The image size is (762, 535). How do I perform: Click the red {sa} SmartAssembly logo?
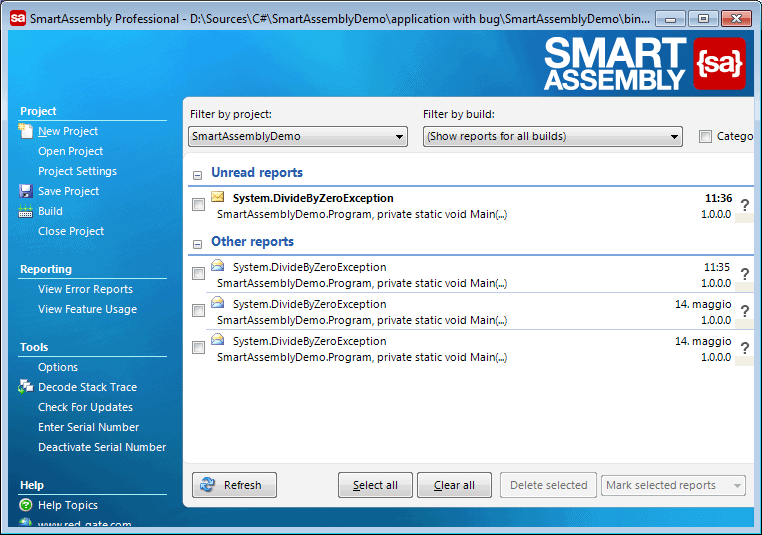click(719, 64)
